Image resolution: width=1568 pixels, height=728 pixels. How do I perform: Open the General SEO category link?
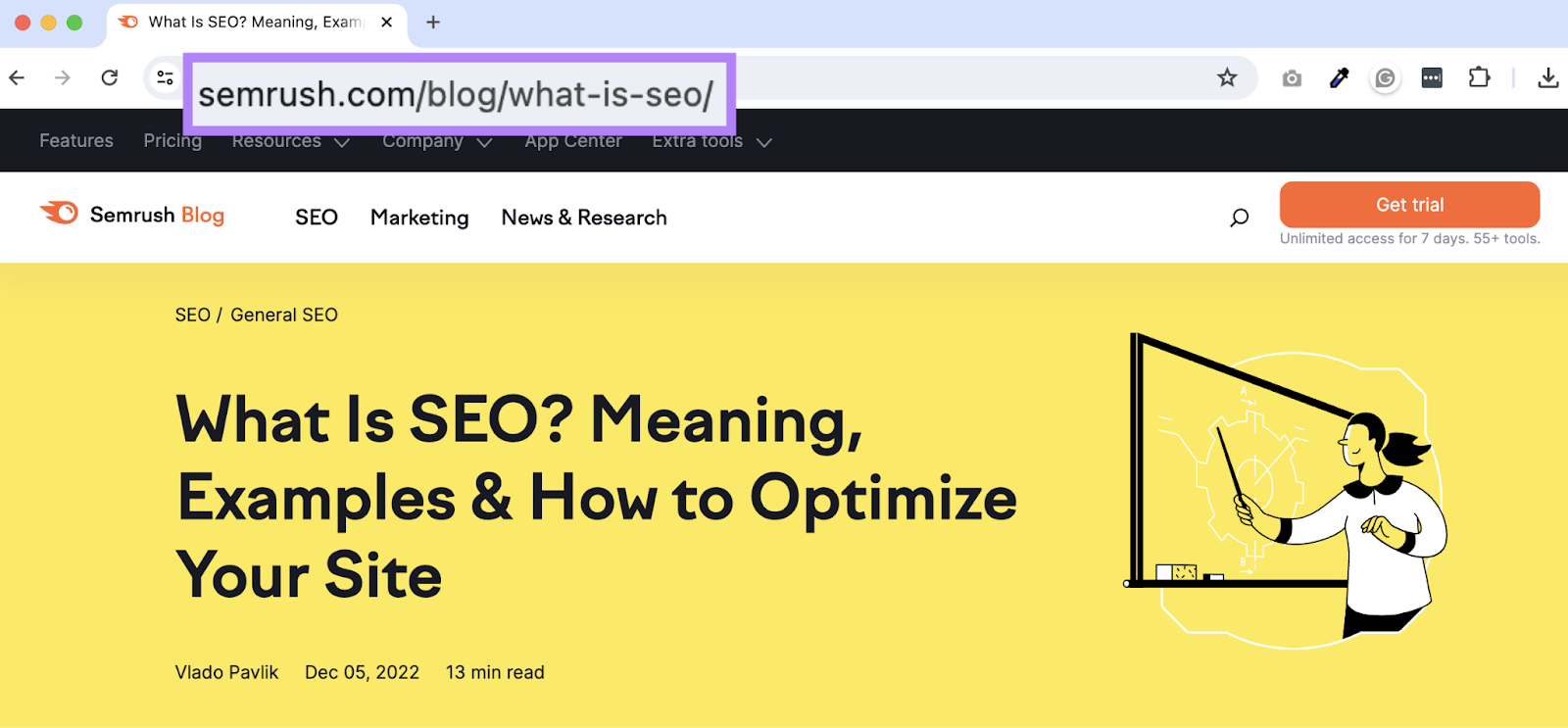pos(283,314)
